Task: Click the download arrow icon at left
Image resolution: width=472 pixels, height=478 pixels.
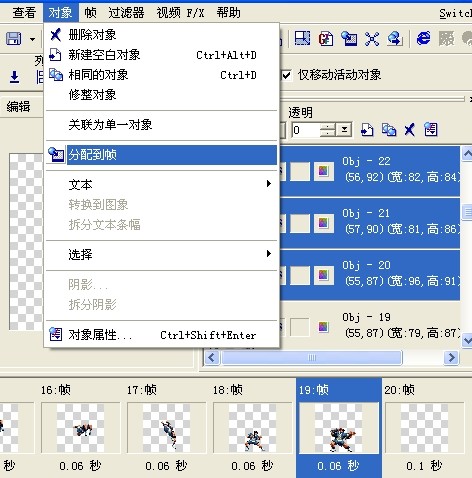Action: pos(14,77)
